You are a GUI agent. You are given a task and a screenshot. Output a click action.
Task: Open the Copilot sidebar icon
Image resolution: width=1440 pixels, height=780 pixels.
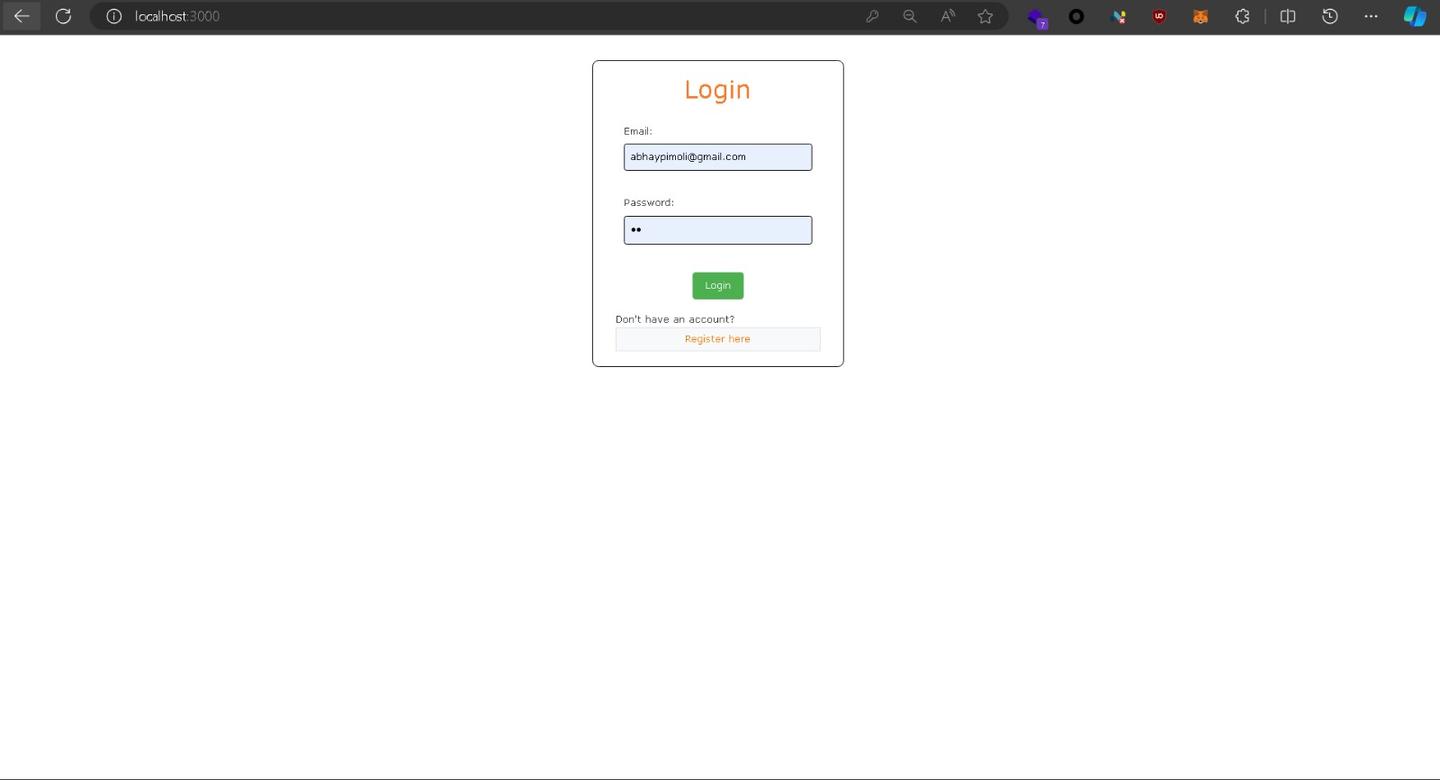pos(1414,16)
